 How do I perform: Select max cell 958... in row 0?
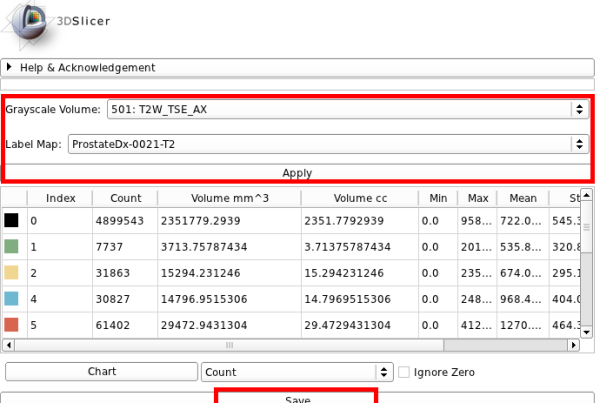(x=477, y=220)
